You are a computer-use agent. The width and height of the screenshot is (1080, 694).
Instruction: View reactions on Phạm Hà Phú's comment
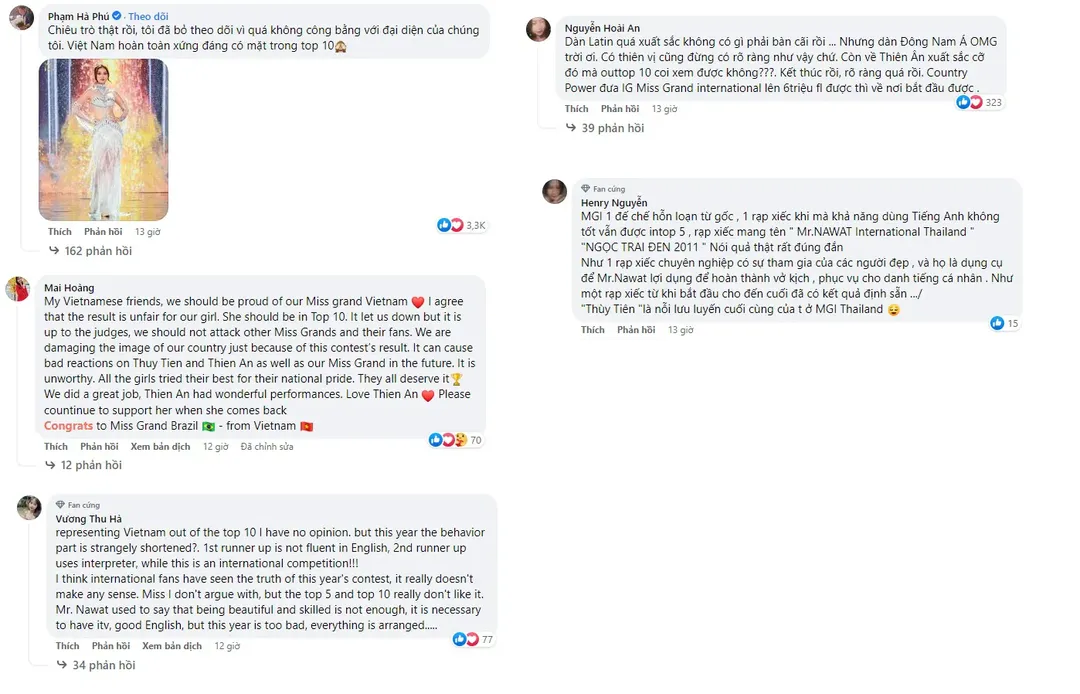pyautogui.click(x=461, y=225)
